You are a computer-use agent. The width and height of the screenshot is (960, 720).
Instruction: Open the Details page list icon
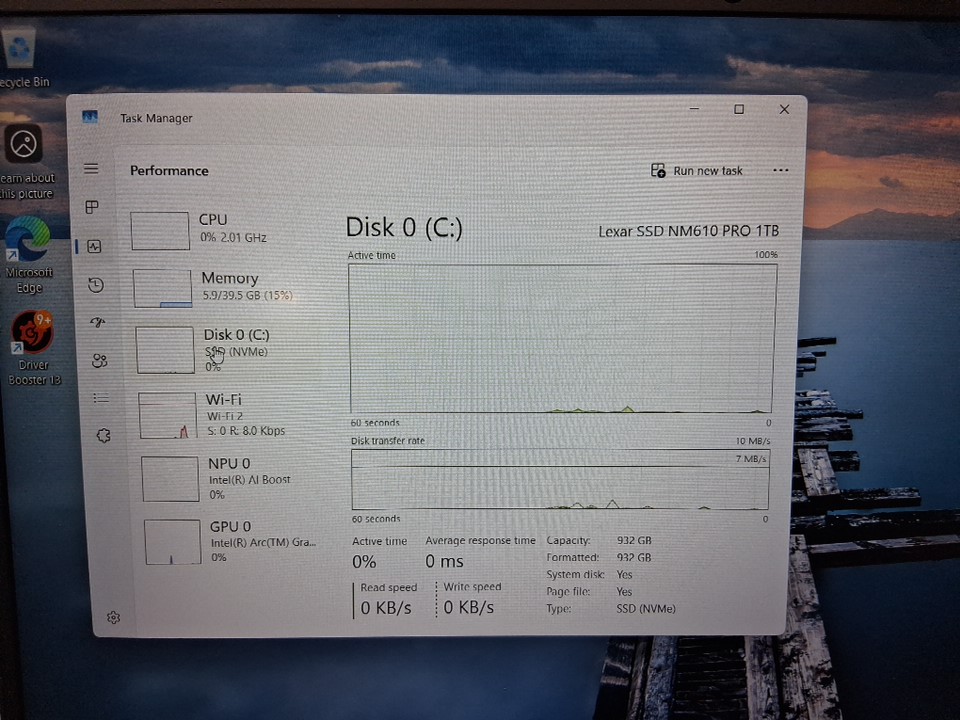tap(101, 398)
